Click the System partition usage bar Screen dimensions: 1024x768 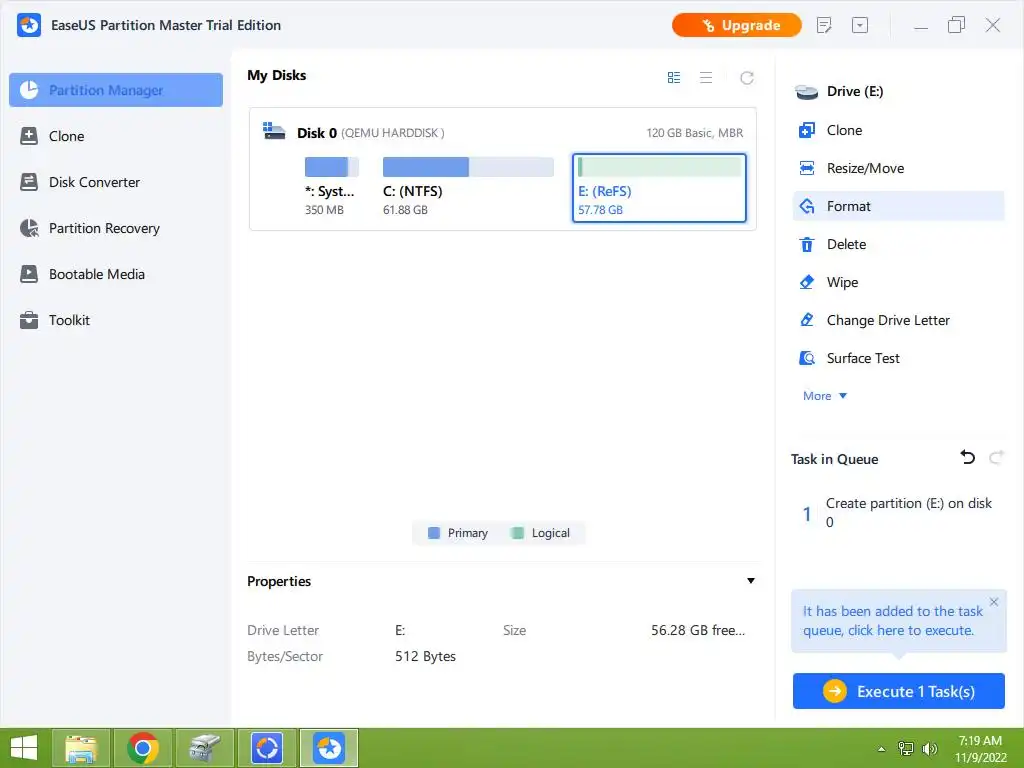click(332, 167)
